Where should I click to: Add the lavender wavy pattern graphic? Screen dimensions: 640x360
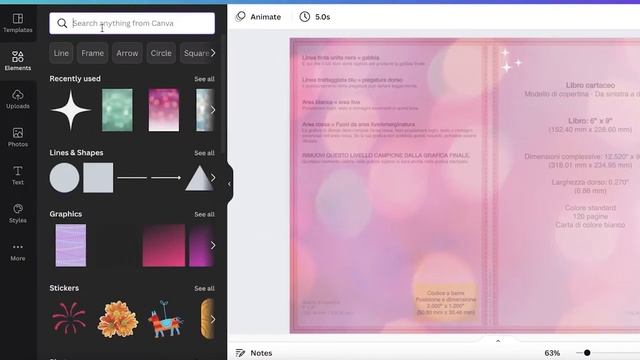point(71,245)
